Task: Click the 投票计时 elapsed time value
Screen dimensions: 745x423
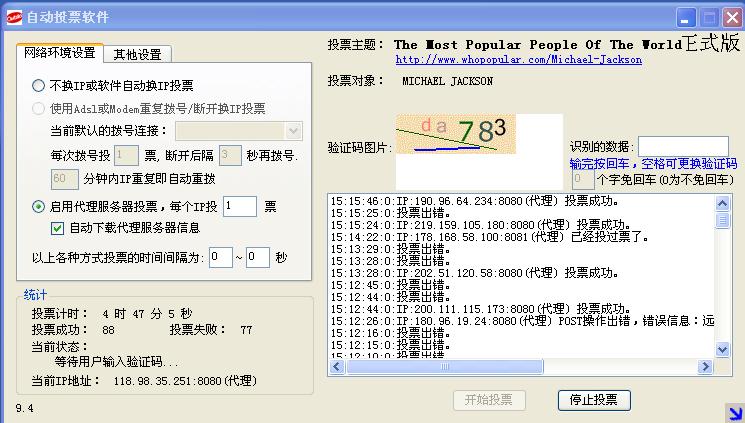Action: coord(147,314)
